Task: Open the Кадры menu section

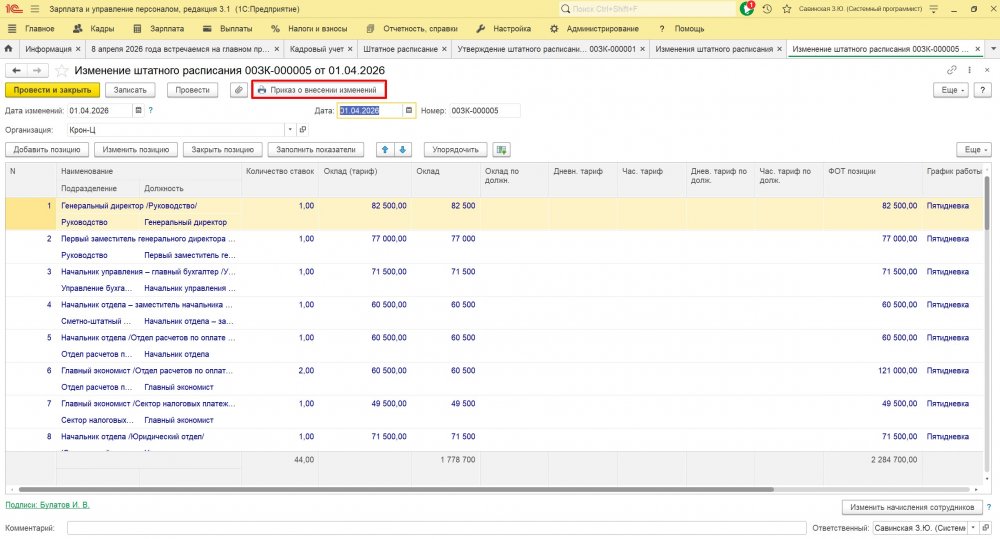Action: coord(94,29)
